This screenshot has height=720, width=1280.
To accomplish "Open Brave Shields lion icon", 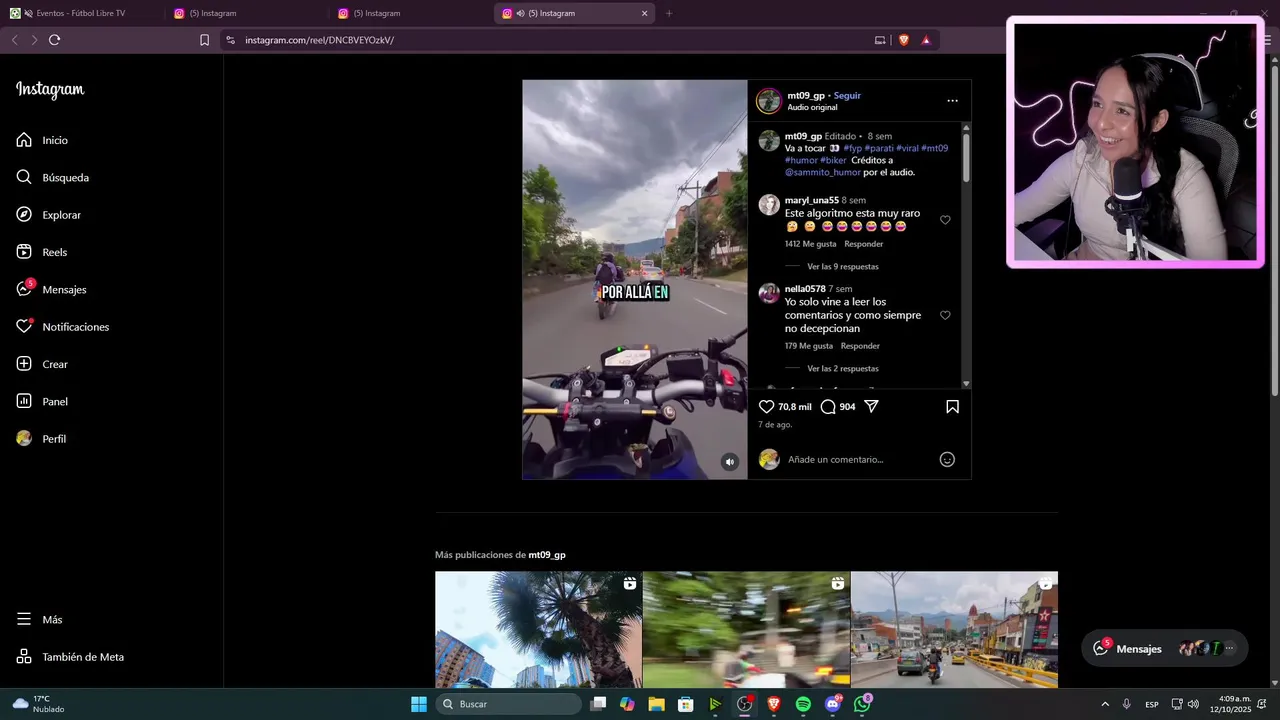I will click(x=904, y=40).
